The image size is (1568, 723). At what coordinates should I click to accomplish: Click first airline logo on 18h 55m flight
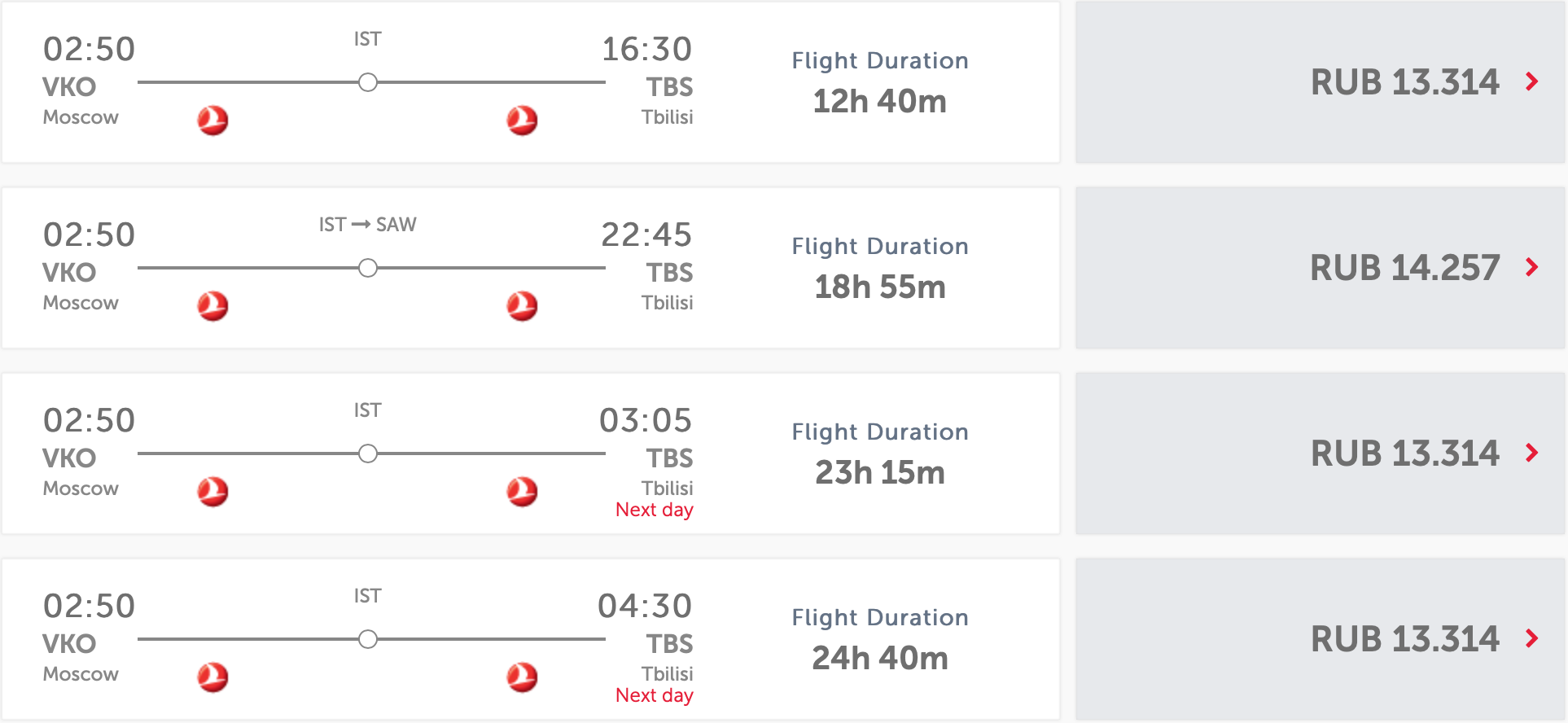click(212, 306)
